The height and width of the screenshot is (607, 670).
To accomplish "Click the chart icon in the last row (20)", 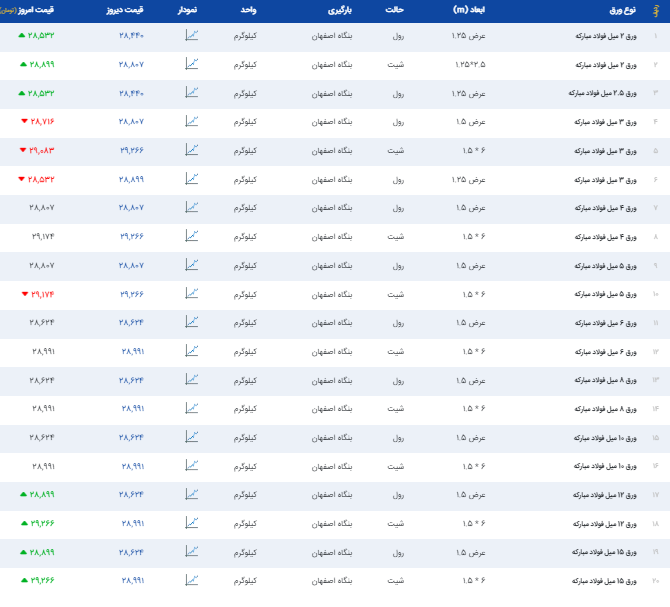I will point(192,581).
